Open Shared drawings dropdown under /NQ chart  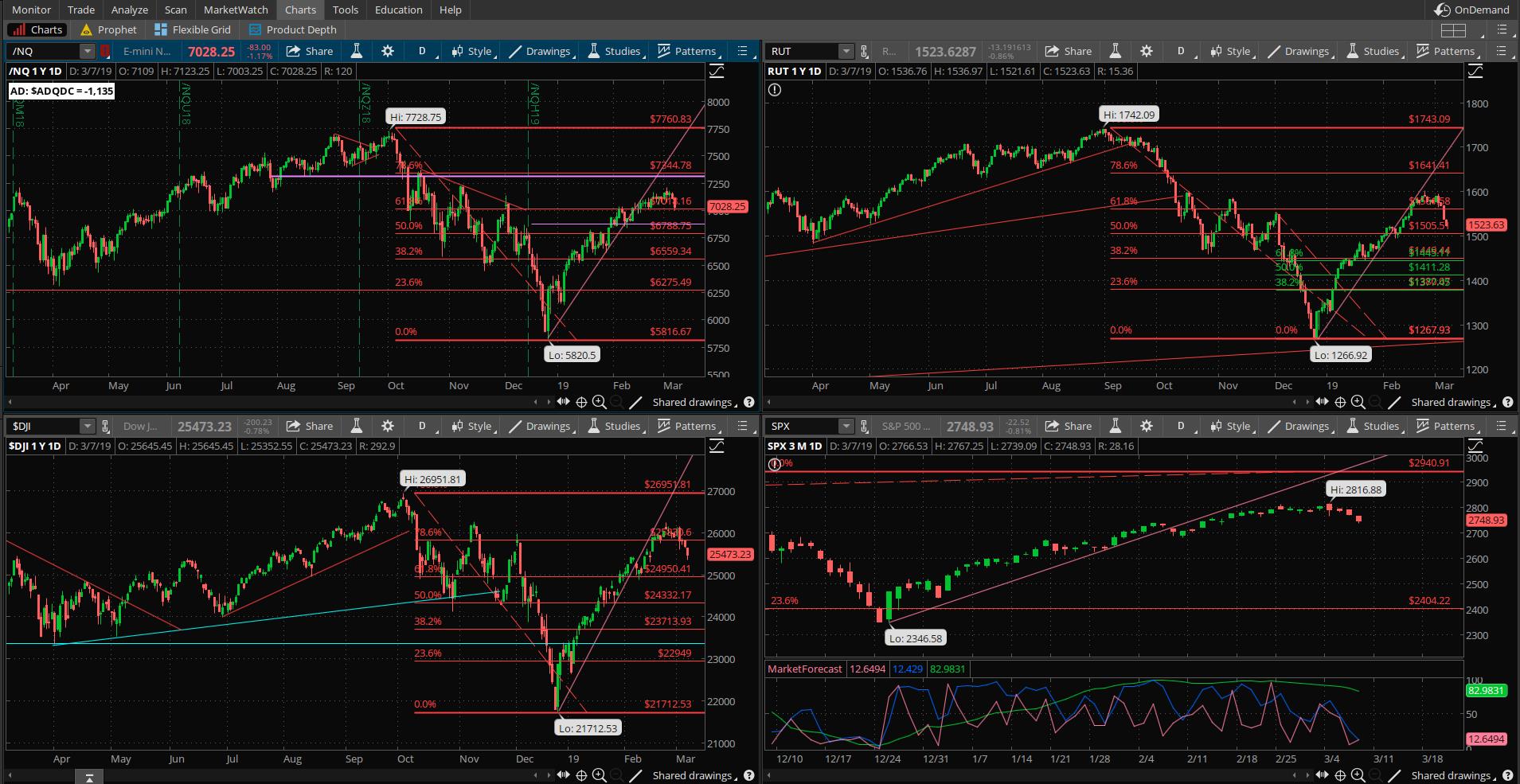pos(696,402)
